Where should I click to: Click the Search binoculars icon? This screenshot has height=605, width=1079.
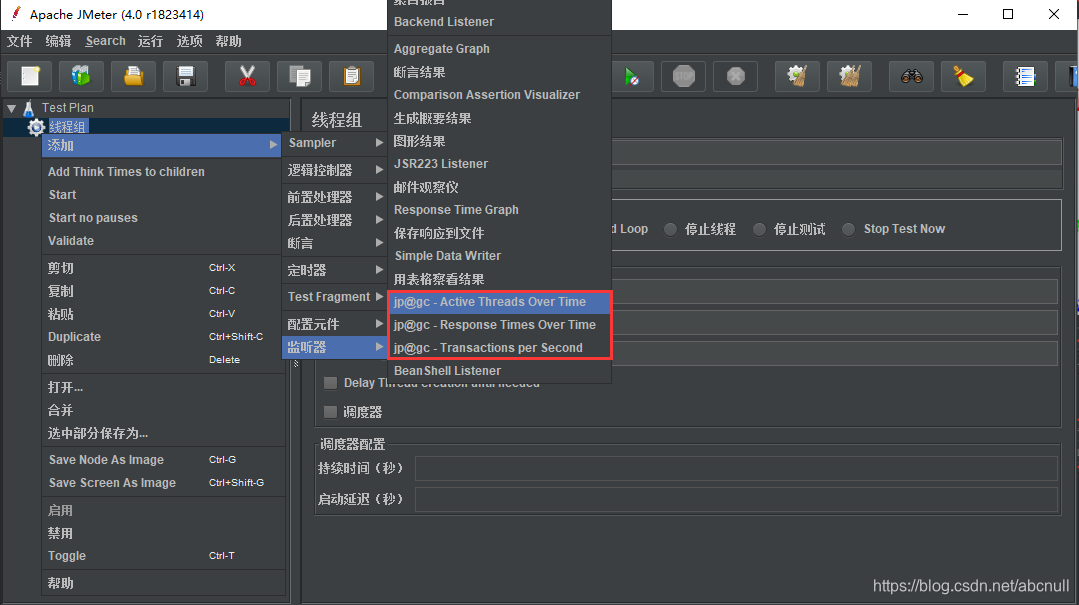[x=911, y=76]
